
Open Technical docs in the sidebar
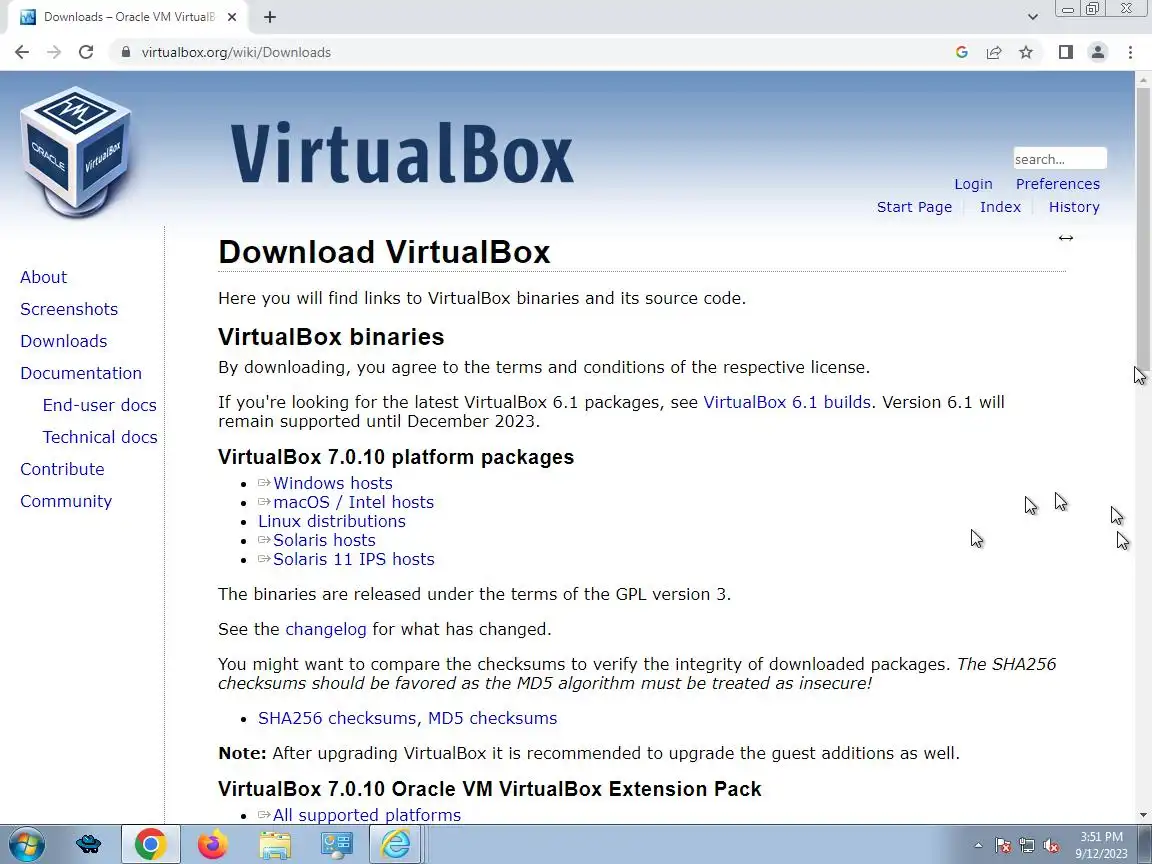pos(100,437)
